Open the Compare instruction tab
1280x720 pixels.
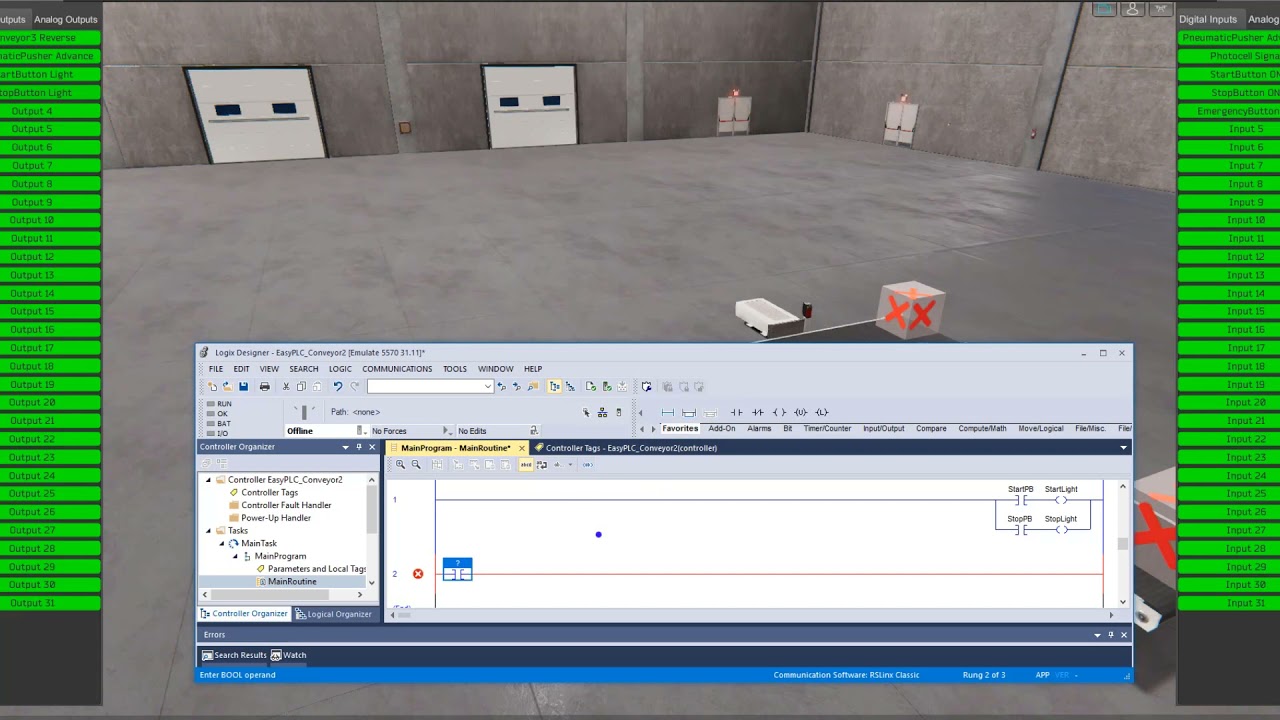click(x=931, y=428)
